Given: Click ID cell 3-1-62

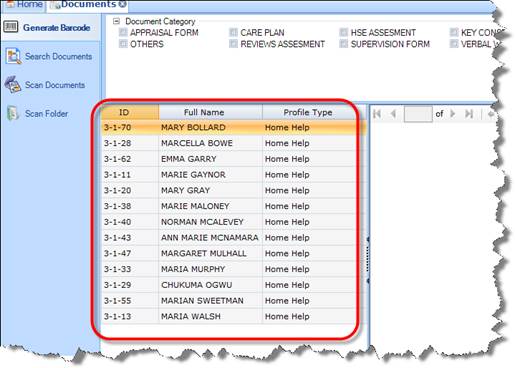Looking at the screenshot, I should click(130, 159).
